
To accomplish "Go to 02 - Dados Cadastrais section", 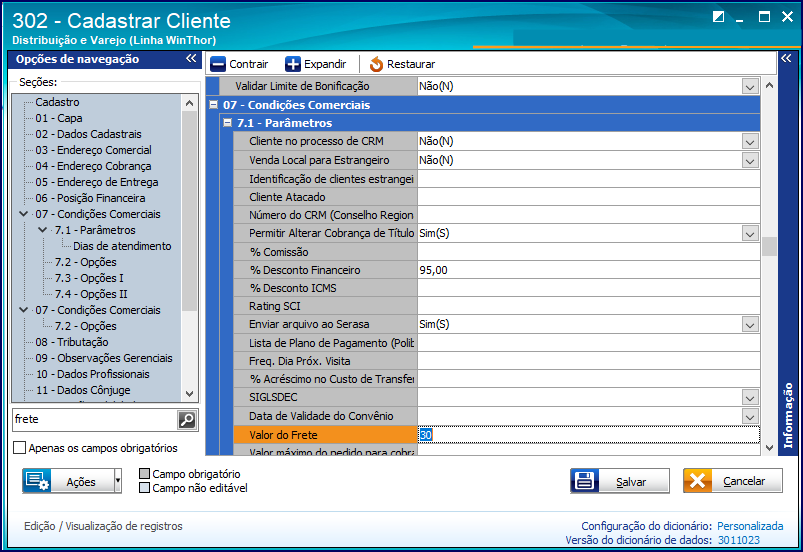I will 89,134.
